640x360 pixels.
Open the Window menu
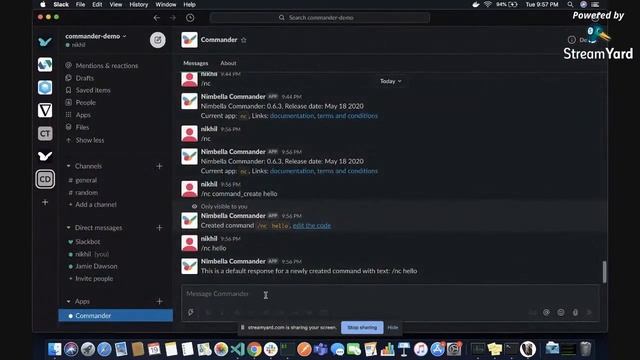pyautogui.click(x=166, y=4)
